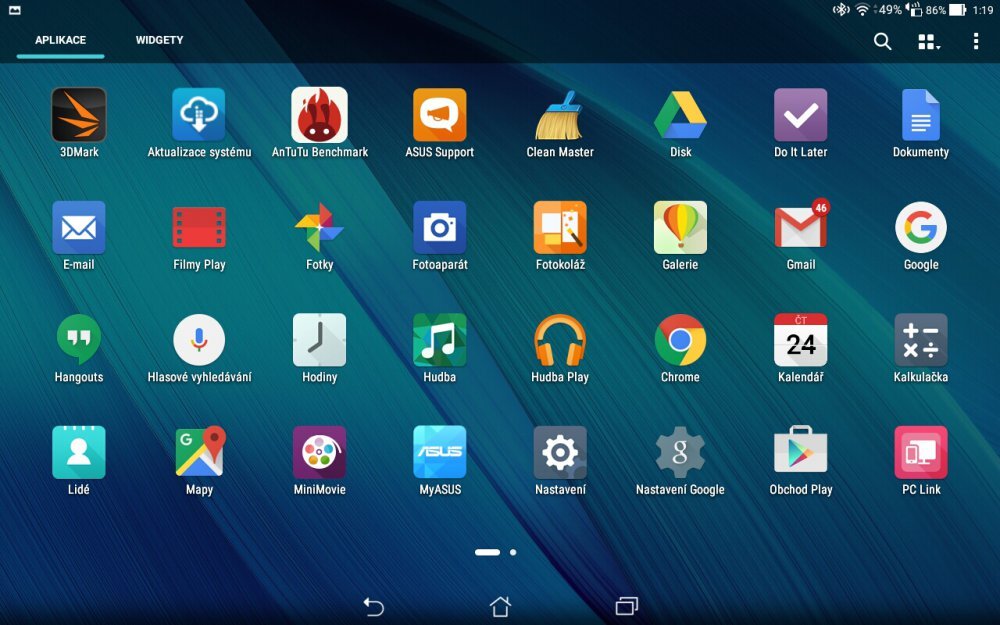This screenshot has width=1000, height=625.
Task: Jump to the second page indicator dot
Action: [511, 551]
